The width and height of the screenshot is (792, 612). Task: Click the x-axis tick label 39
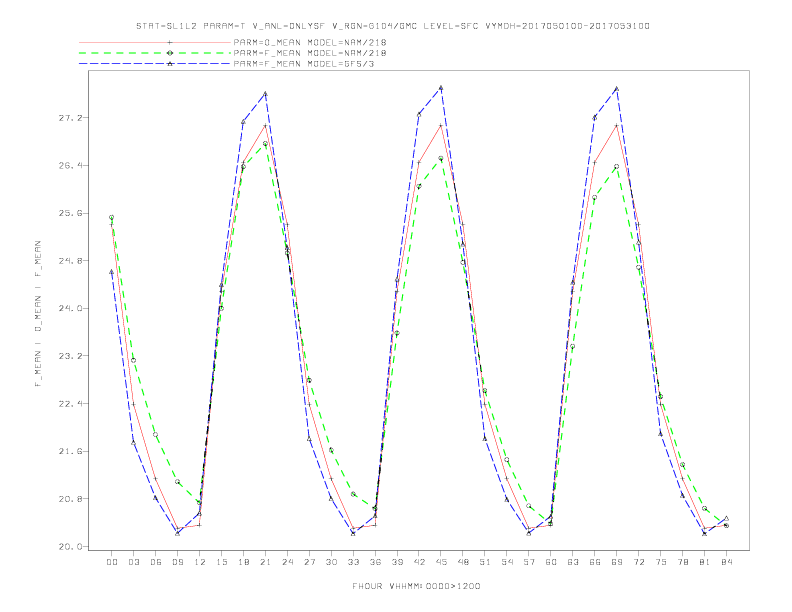pos(397,562)
